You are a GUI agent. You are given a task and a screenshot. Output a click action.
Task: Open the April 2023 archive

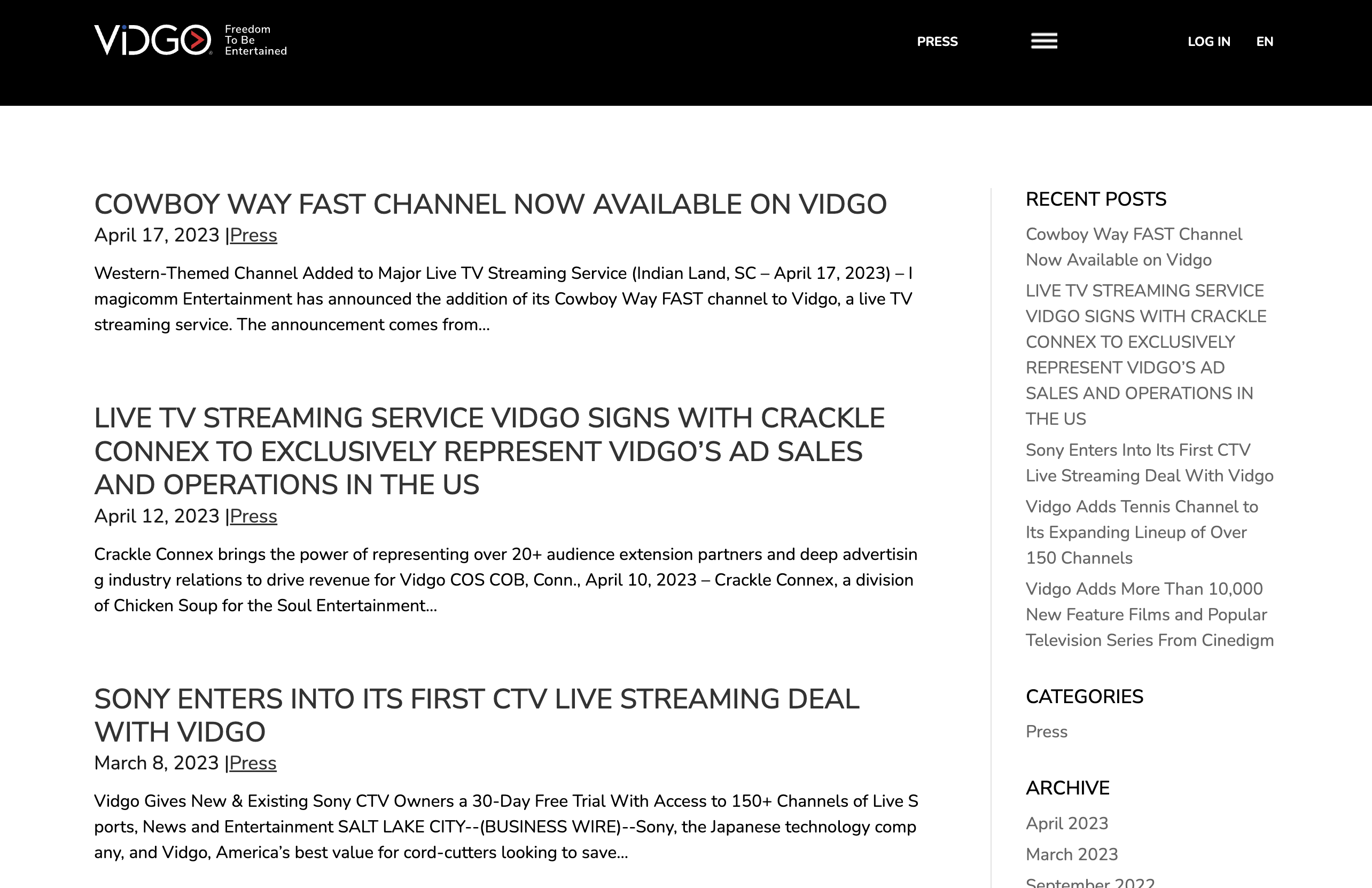(1066, 823)
